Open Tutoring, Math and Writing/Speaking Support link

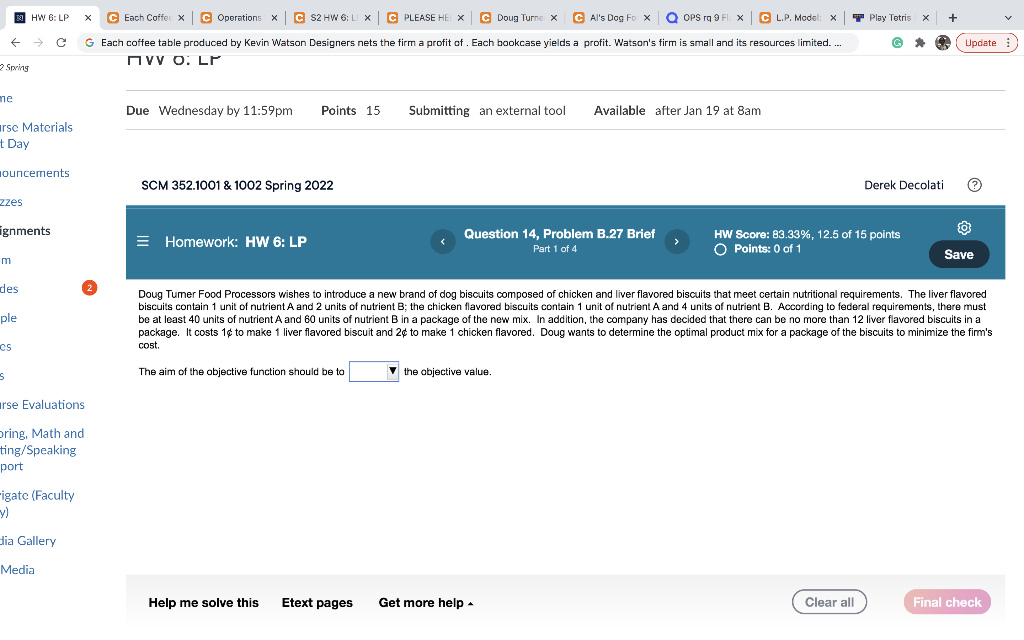(x=42, y=449)
